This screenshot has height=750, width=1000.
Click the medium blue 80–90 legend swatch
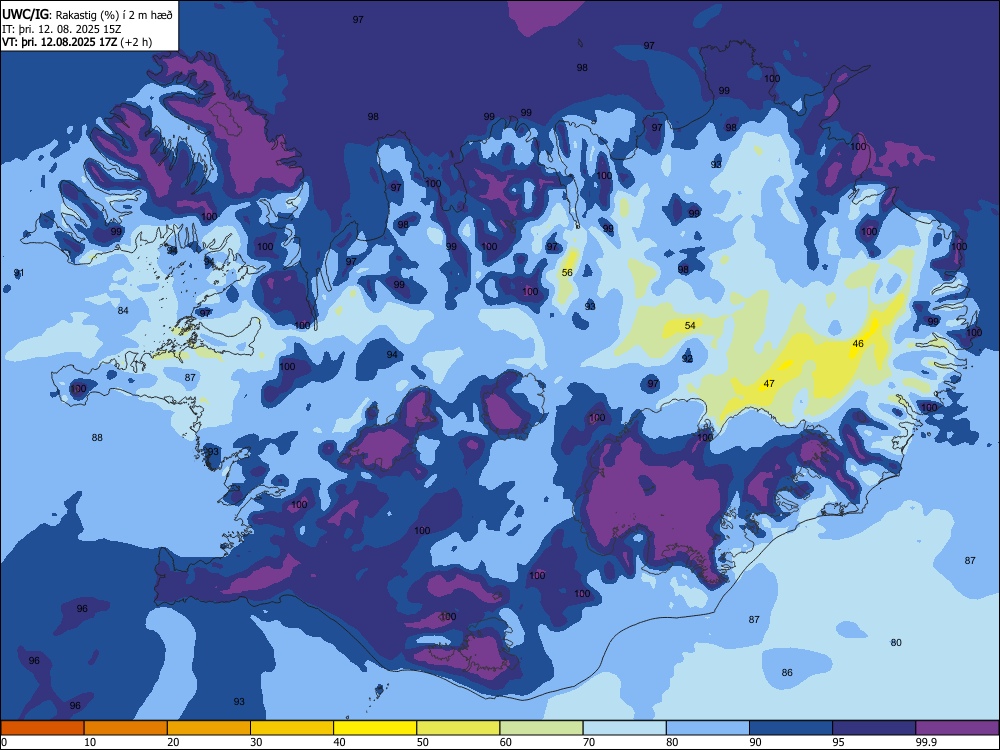click(x=708, y=728)
